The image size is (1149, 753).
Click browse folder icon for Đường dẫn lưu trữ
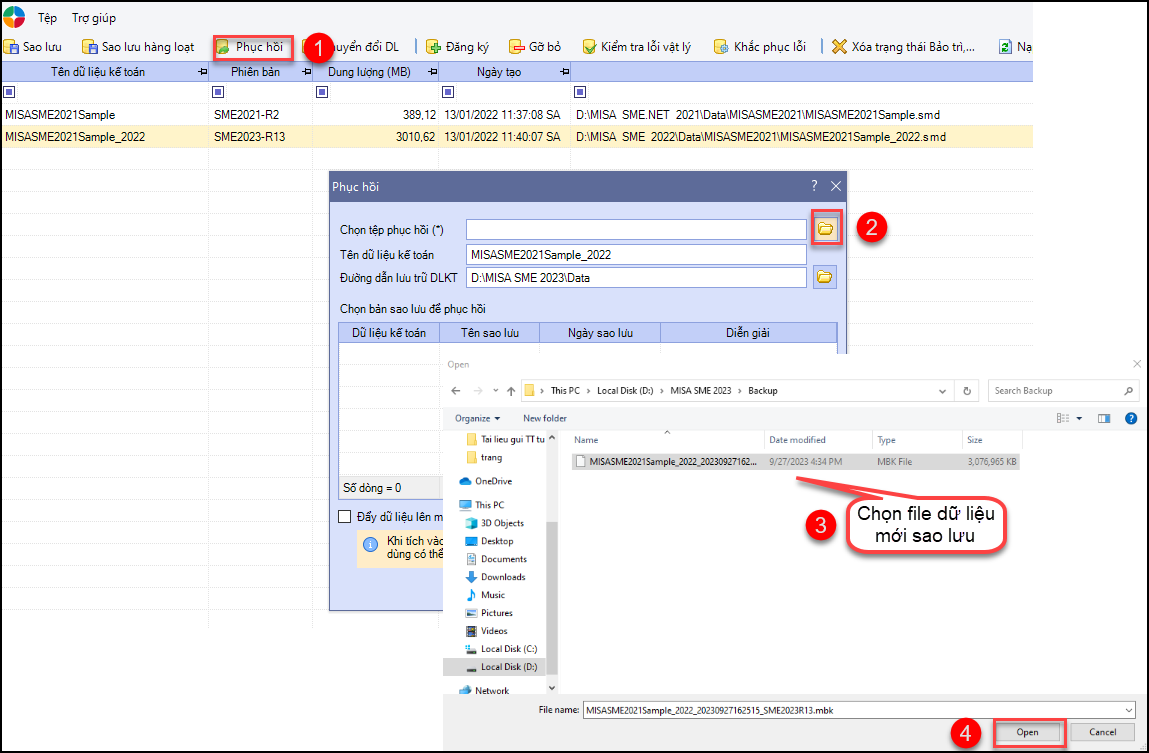coord(825,277)
